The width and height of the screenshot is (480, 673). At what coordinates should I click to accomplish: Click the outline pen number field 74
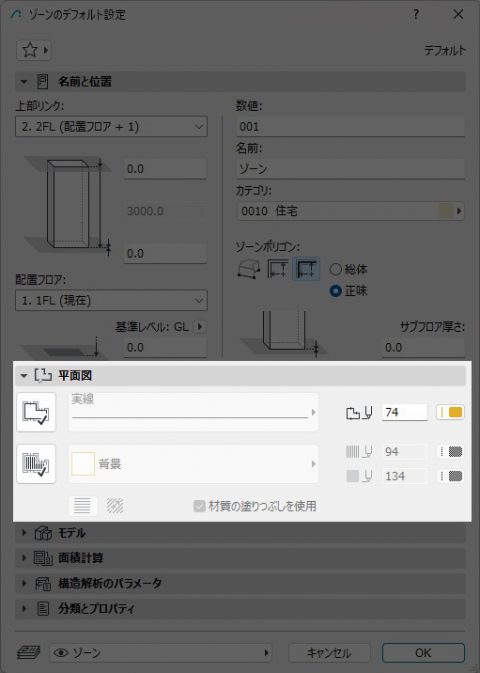tap(404, 412)
